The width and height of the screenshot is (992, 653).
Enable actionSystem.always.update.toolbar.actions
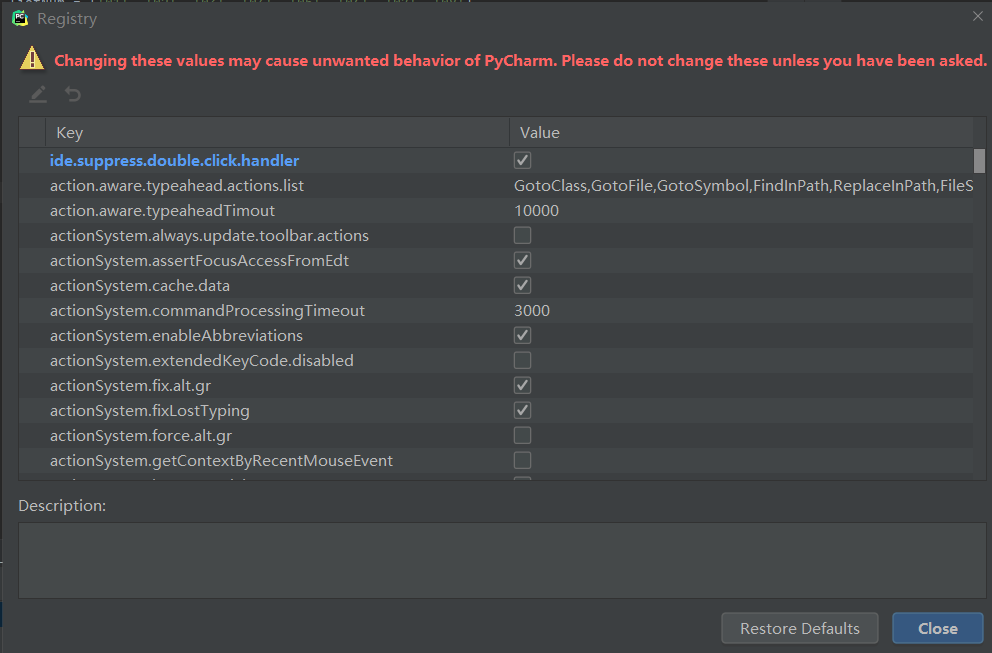pos(521,234)
